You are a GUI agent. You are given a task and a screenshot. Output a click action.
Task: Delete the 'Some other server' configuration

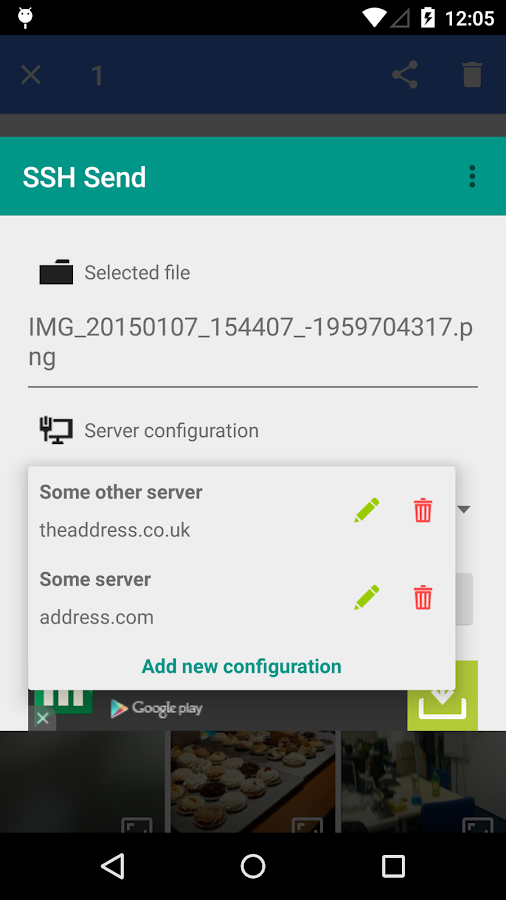point(423,510)
